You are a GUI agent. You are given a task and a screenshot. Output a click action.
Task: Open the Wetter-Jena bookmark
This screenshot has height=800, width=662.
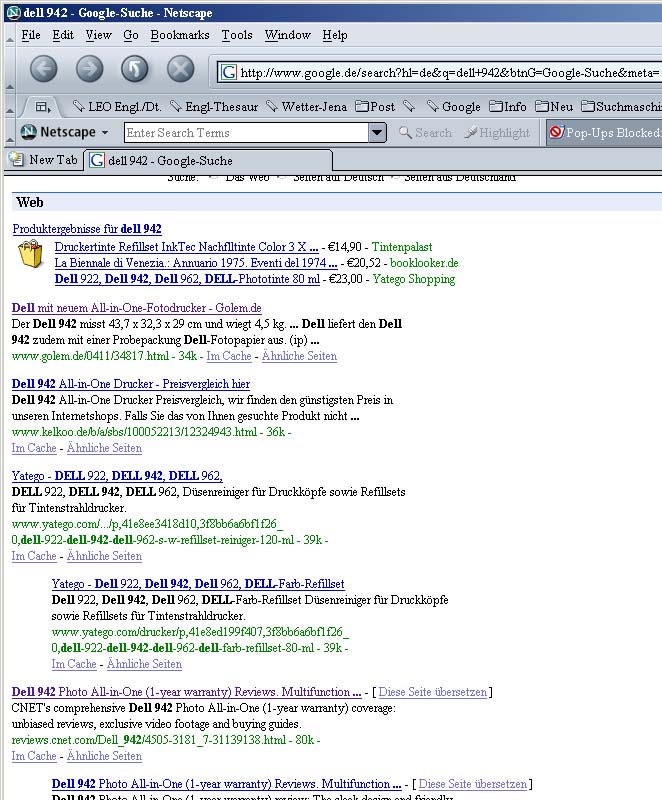click(307, 107)
